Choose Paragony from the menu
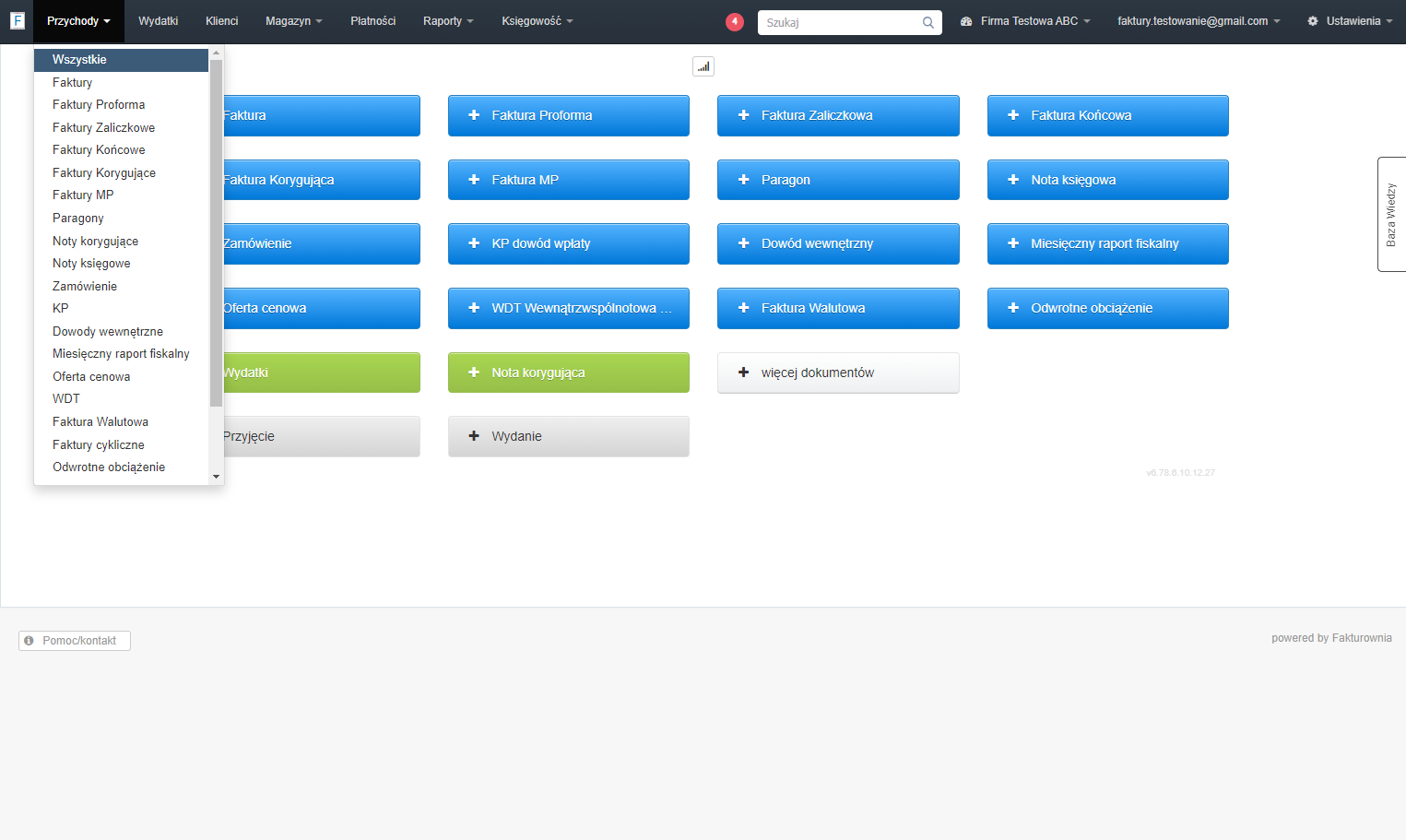The height and width of the screenshot is (840, 1406). [x=121, y=219]
